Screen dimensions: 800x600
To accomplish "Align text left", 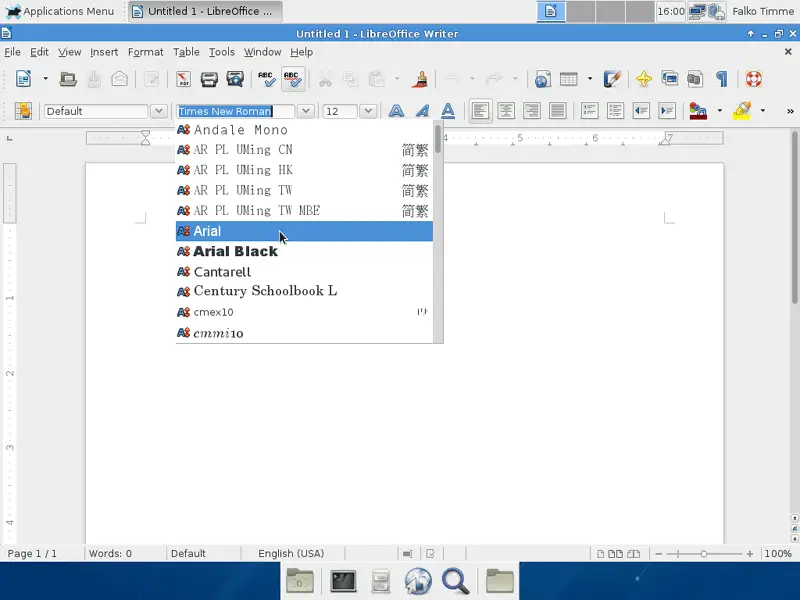I will (480, 111).
